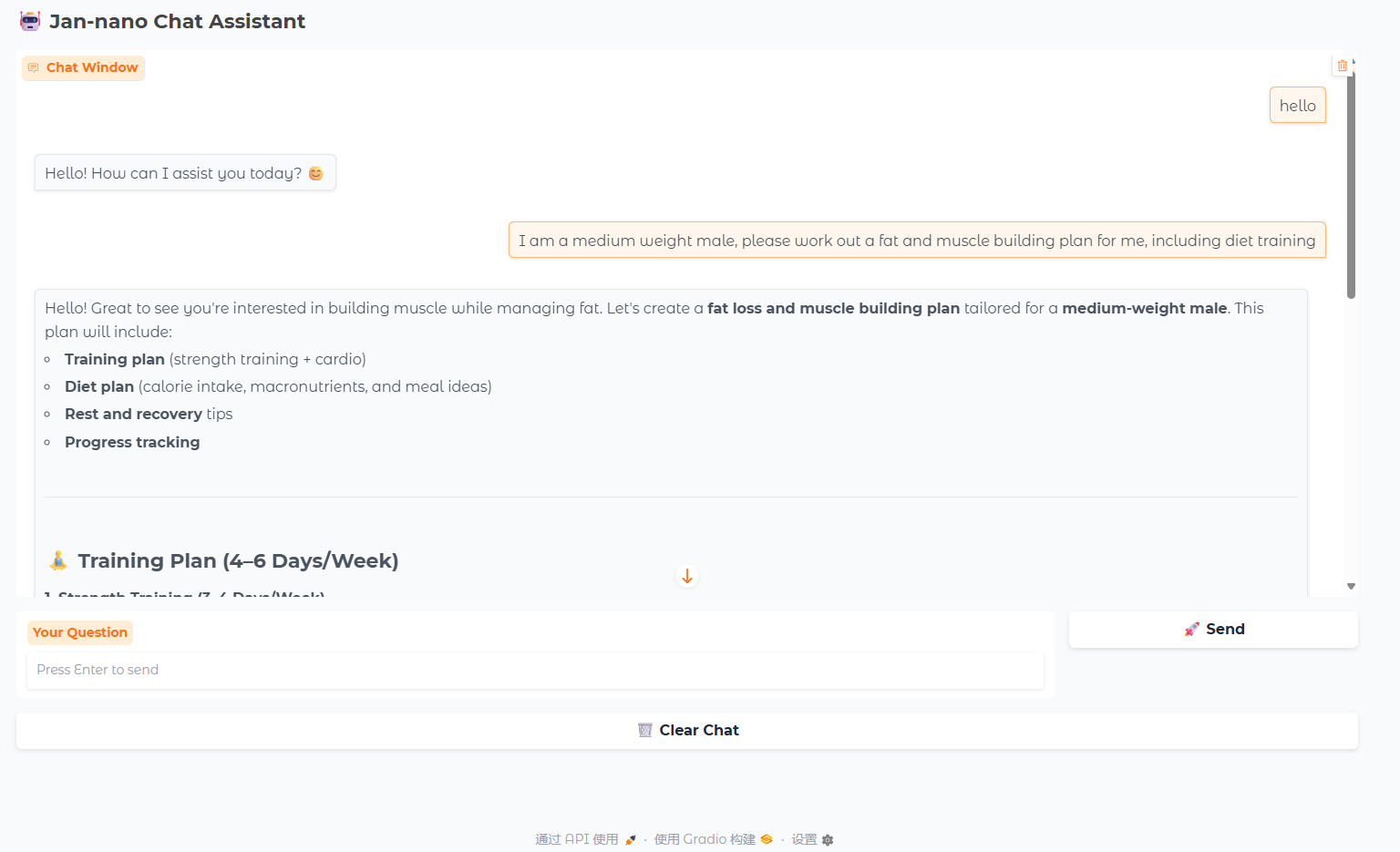Select the 'hello' user message bubble
The width and height of the screenshot is (1400, 852).
1297,106
